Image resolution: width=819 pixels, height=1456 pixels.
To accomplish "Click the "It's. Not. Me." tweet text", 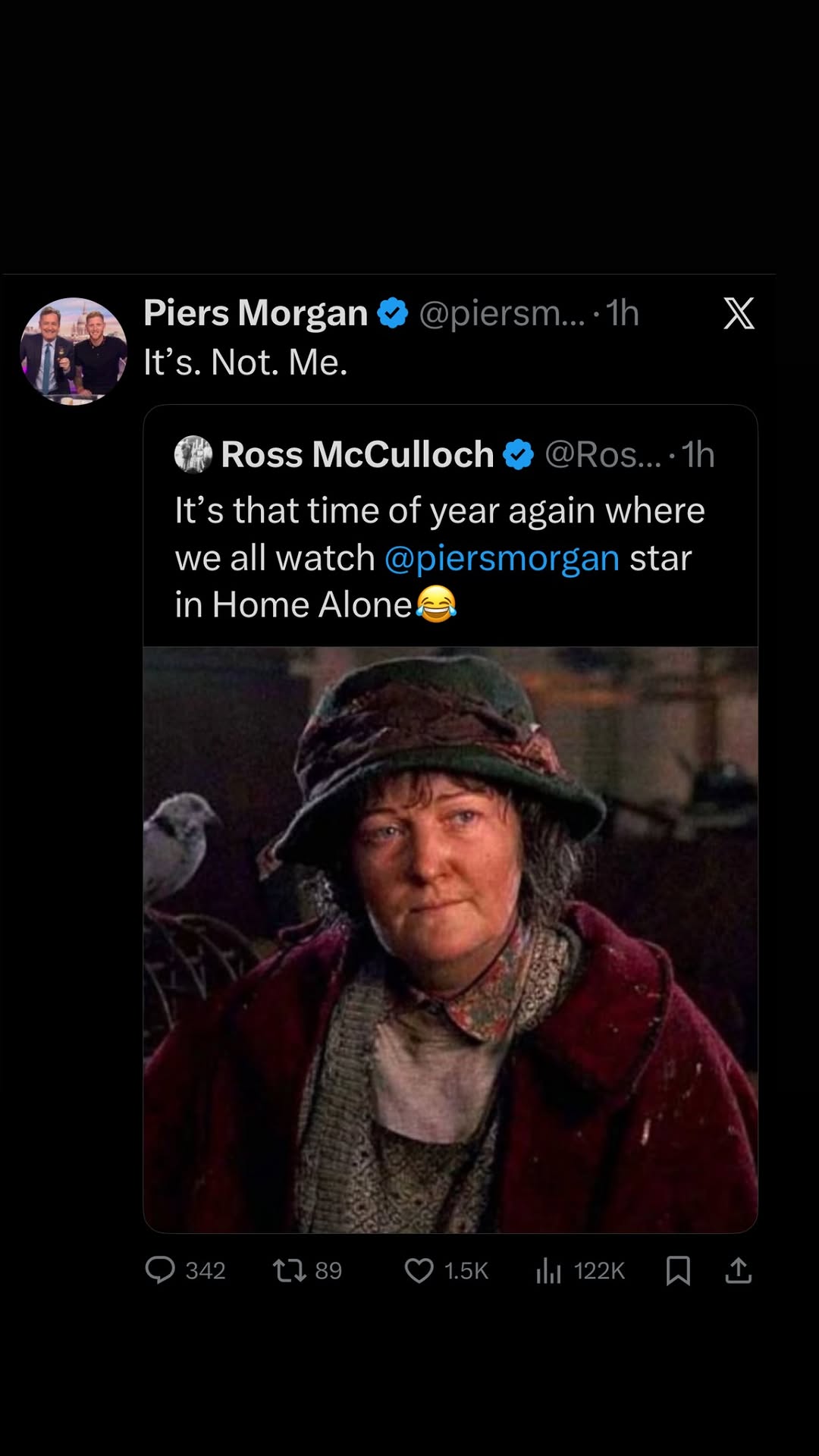I will (x=246, y=362).
